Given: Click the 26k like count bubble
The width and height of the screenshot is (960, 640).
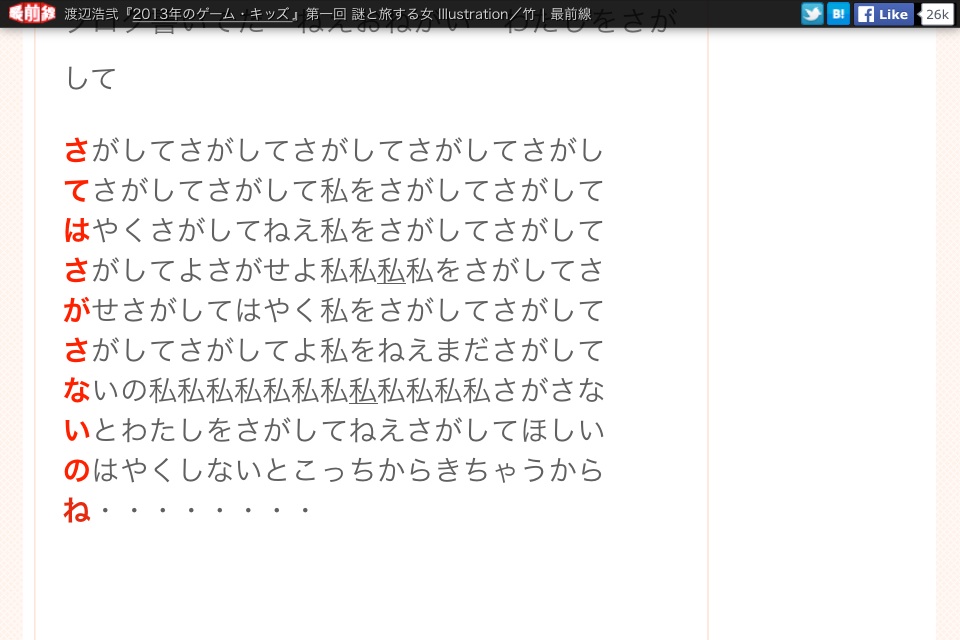Looking at the screenshot, I should point(937,14).
